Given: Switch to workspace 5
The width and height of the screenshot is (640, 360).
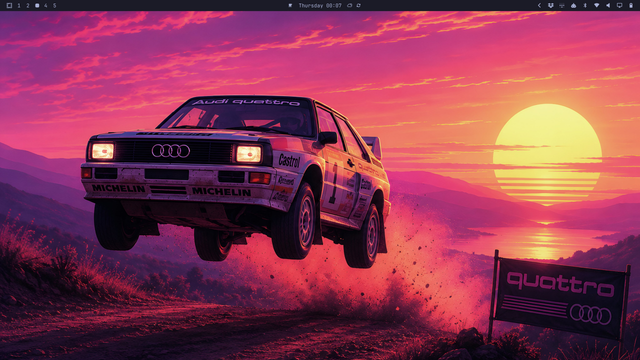Looking at the screenshot, I should coord(55,6).
